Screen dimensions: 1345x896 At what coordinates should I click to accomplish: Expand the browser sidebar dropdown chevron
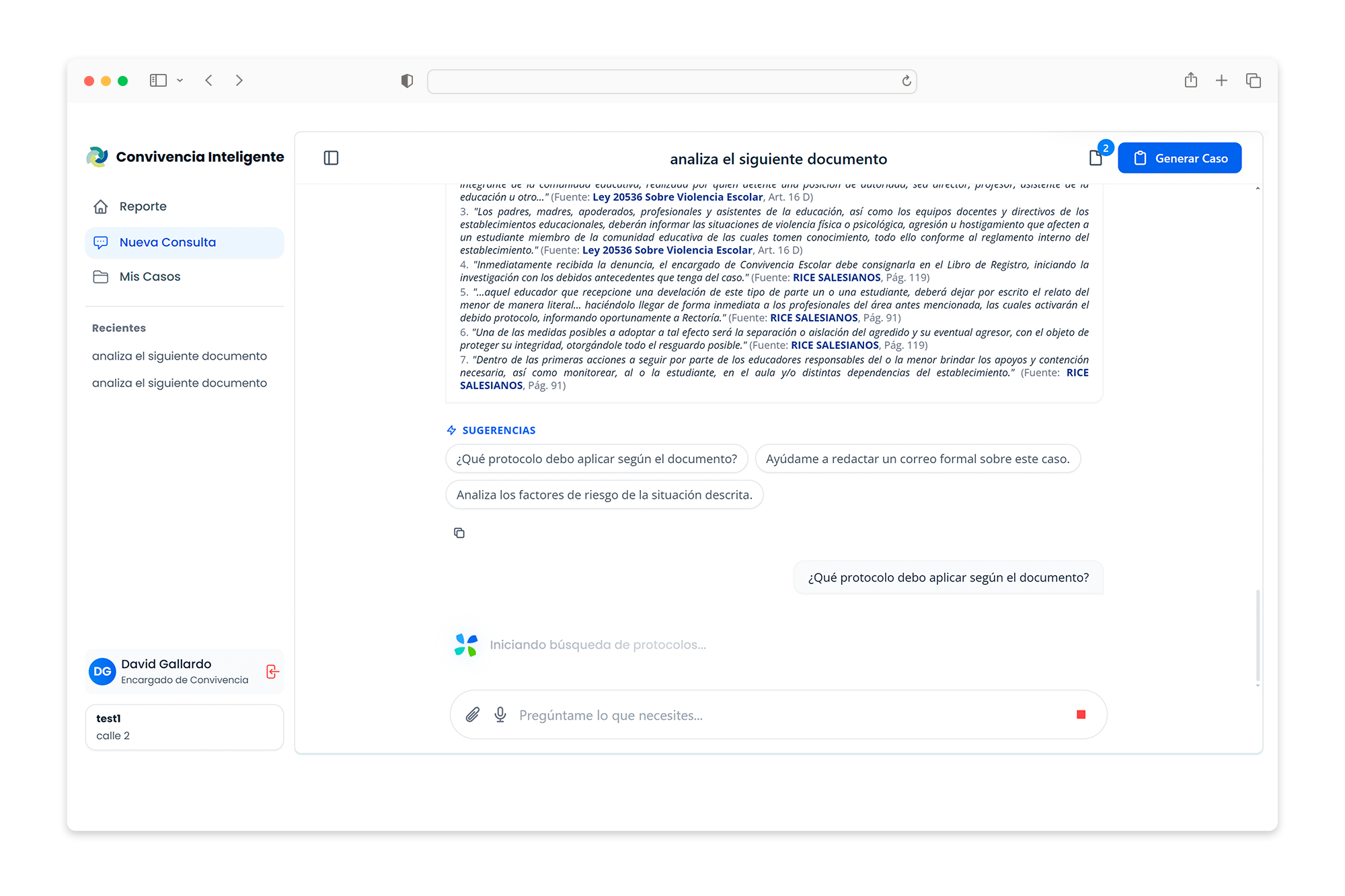(180, 81)
